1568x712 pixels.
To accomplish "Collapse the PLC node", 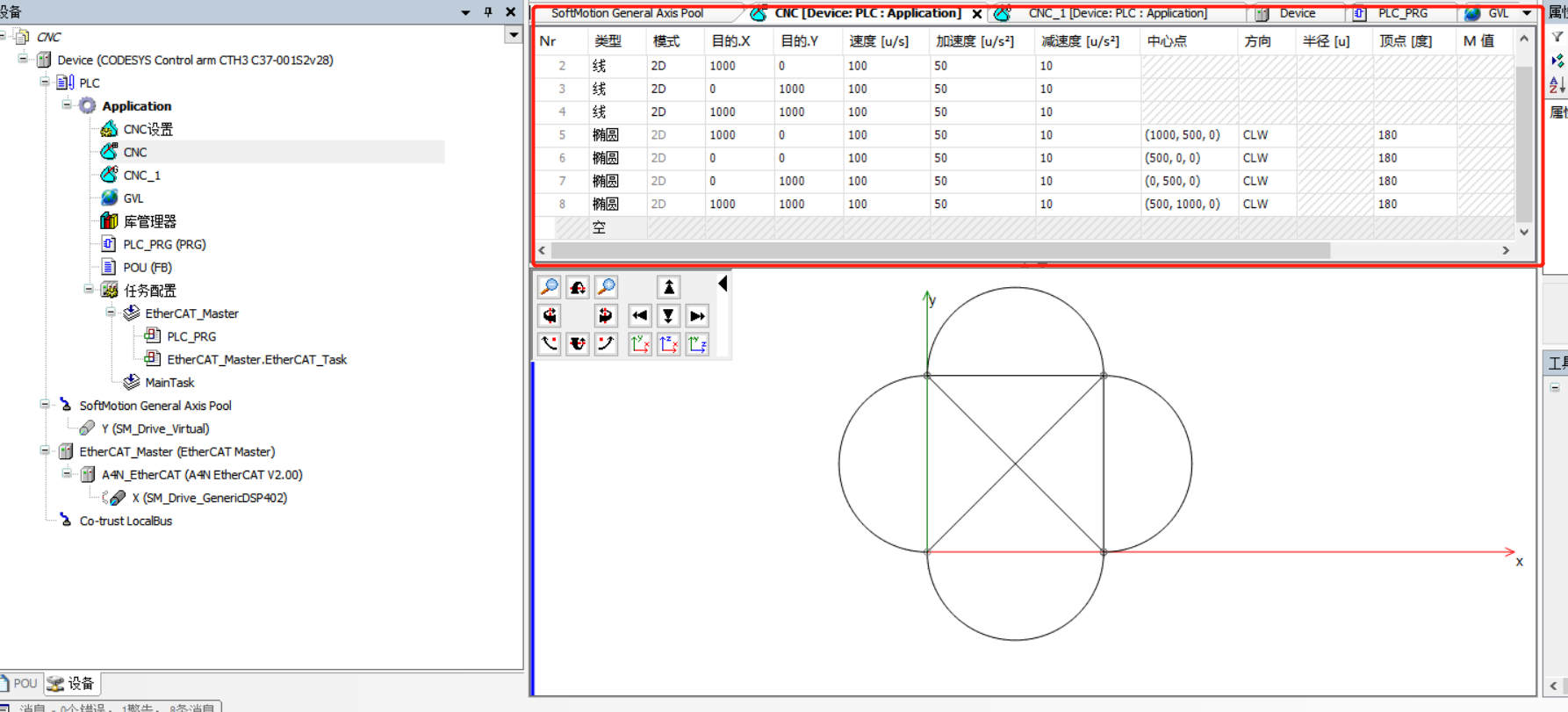I will click(45, 82).
